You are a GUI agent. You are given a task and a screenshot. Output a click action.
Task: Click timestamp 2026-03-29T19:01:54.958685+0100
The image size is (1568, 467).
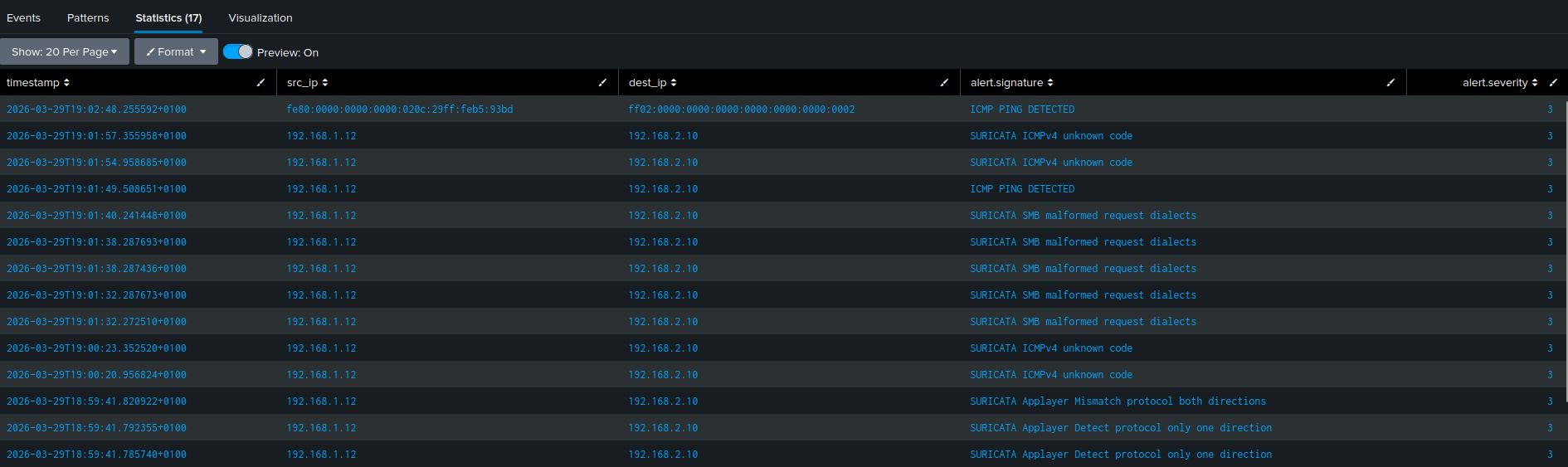[x=96, y=162]
